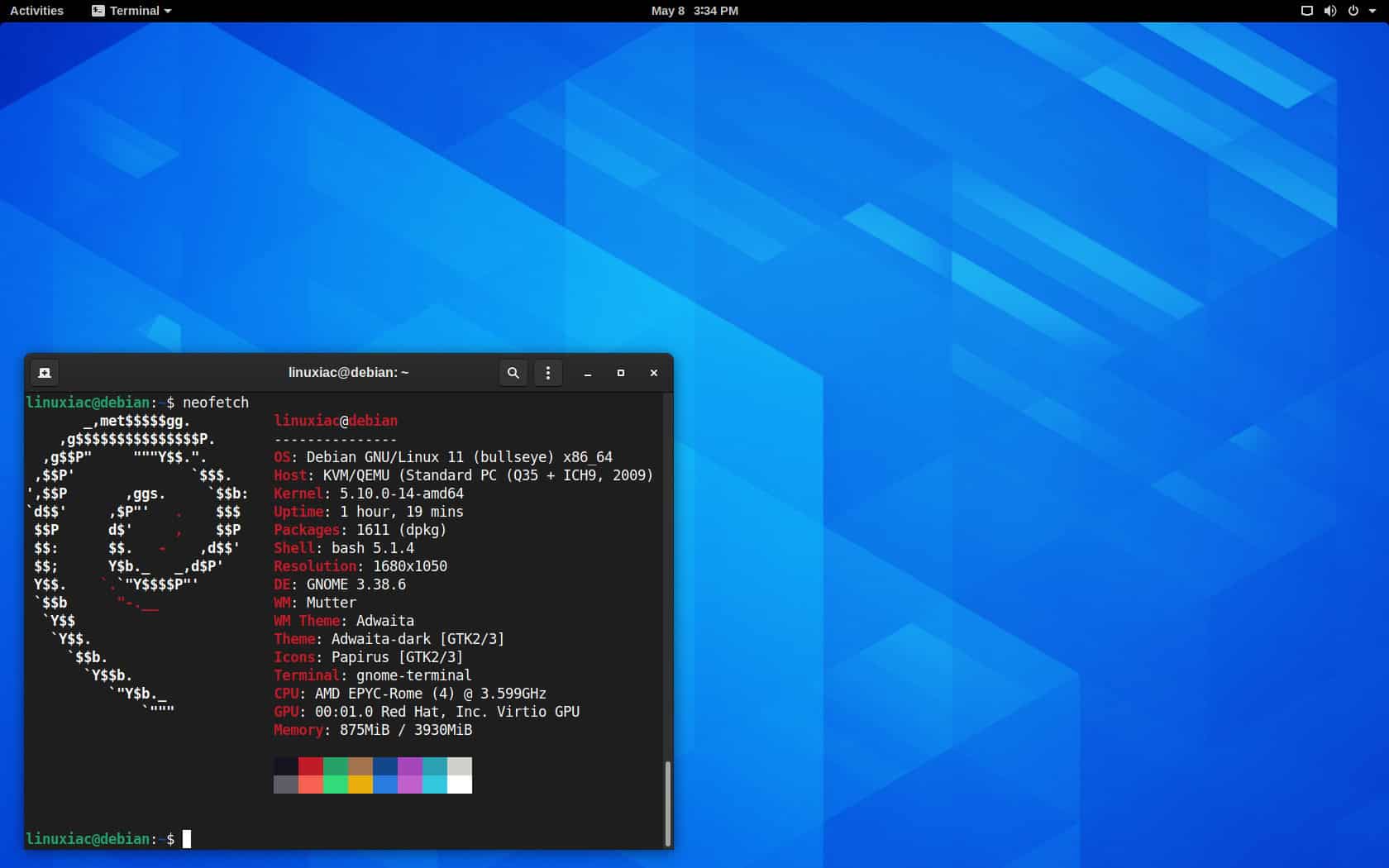The image size is (1389, 868).
Task: Minimize the terminal window
Action: [x=587, y=373]
